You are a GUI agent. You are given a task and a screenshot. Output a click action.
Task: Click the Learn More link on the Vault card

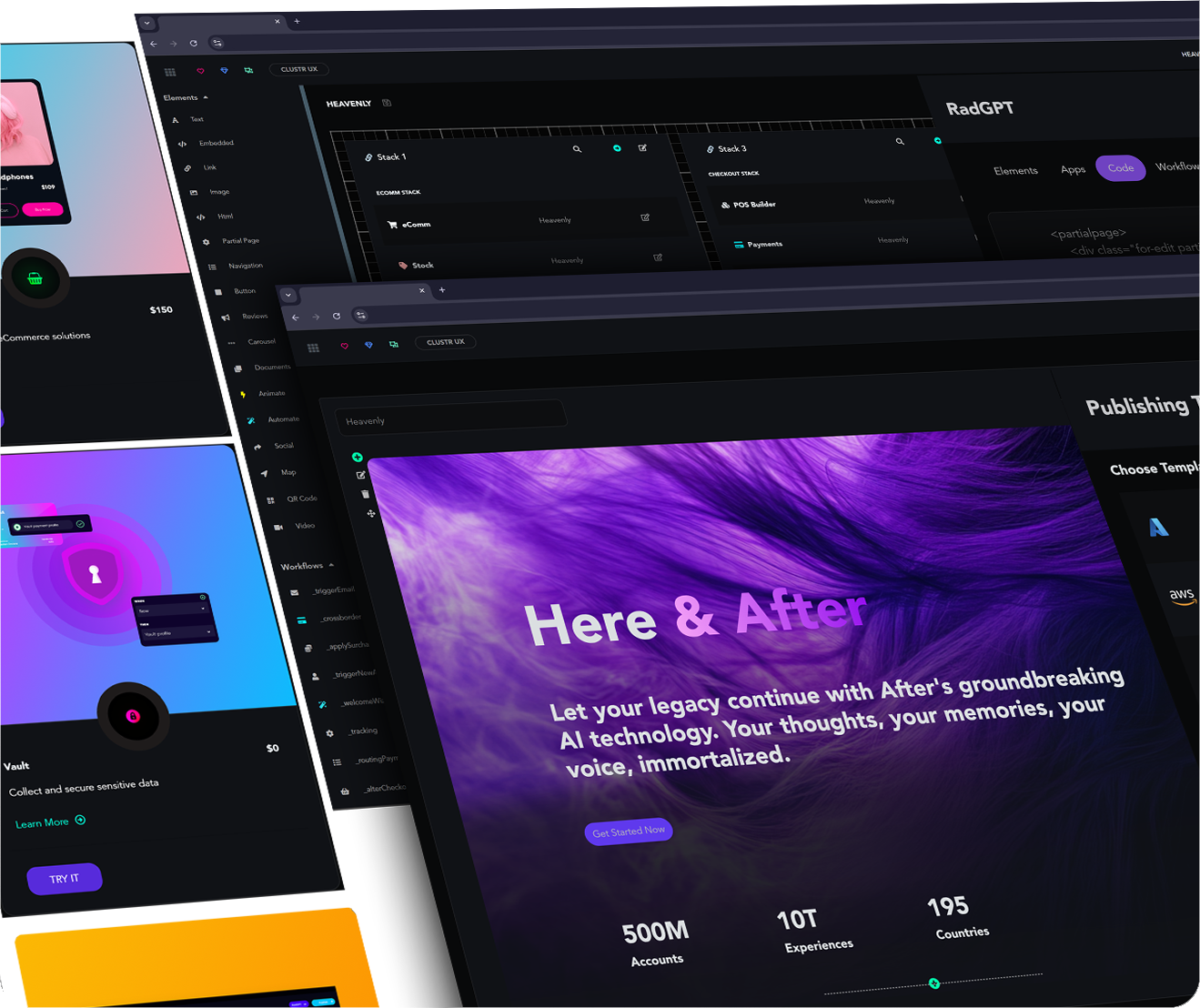[x=51, y=822]
